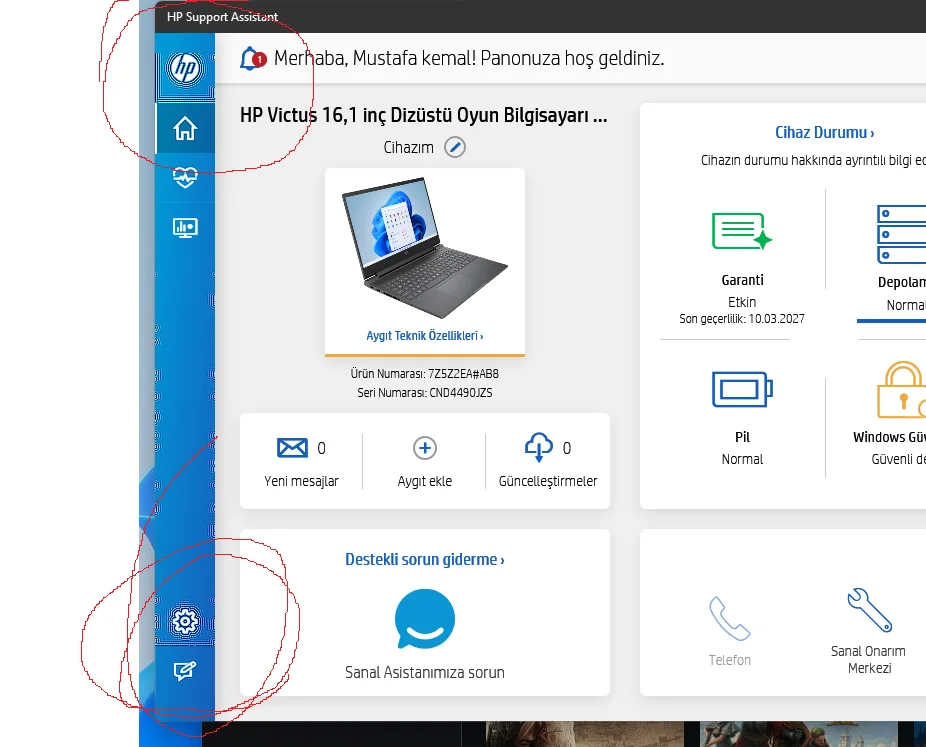Image resolution: width=926 pixels, height=747 pixels.
Task: Open the Cihaz Durumu link
Action: point(824,132)
